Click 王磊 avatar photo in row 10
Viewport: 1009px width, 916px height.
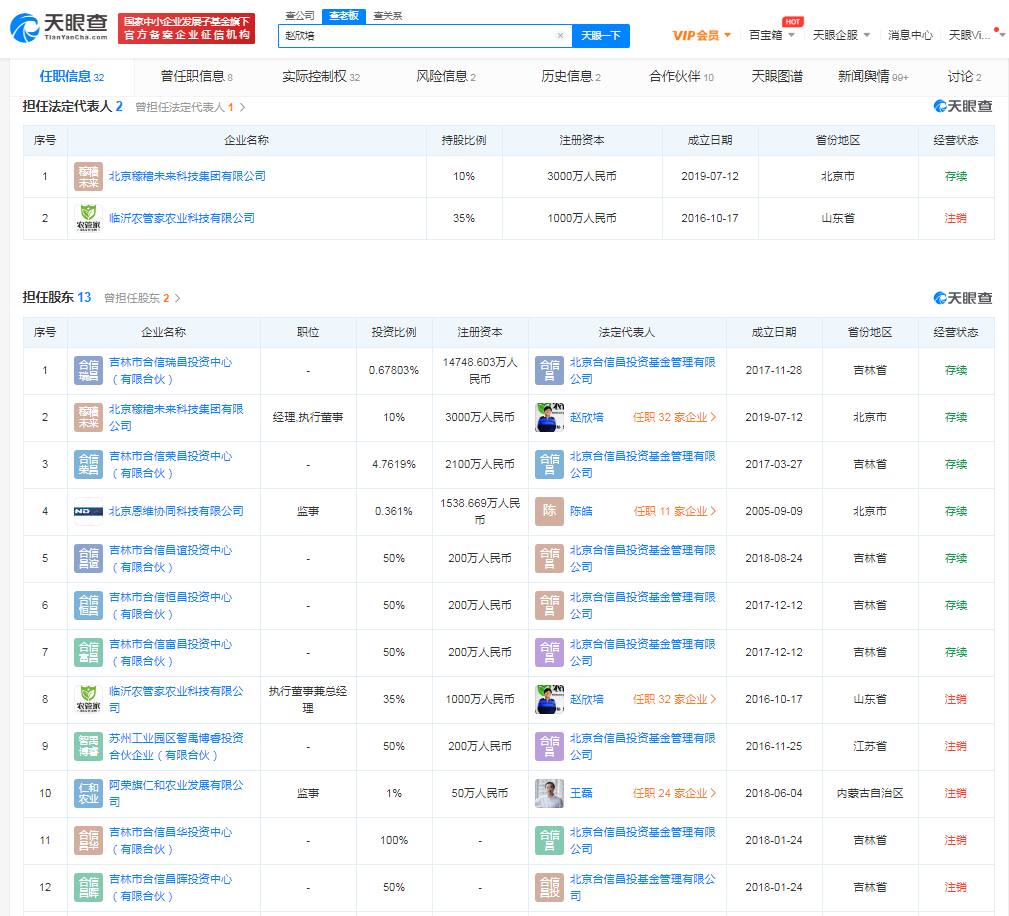coord(550,794)
